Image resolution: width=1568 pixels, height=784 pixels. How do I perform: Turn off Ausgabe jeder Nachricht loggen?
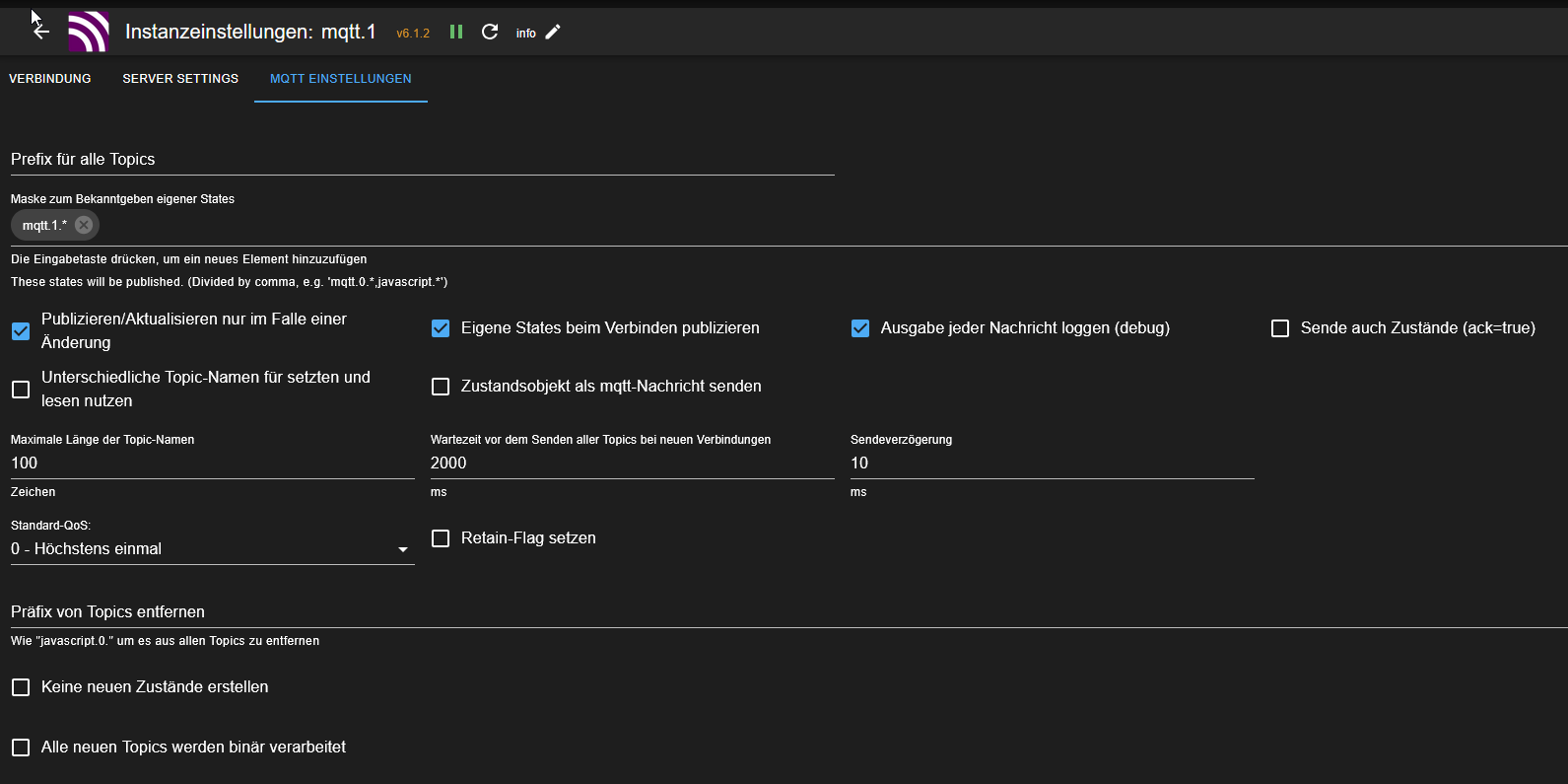860,328
